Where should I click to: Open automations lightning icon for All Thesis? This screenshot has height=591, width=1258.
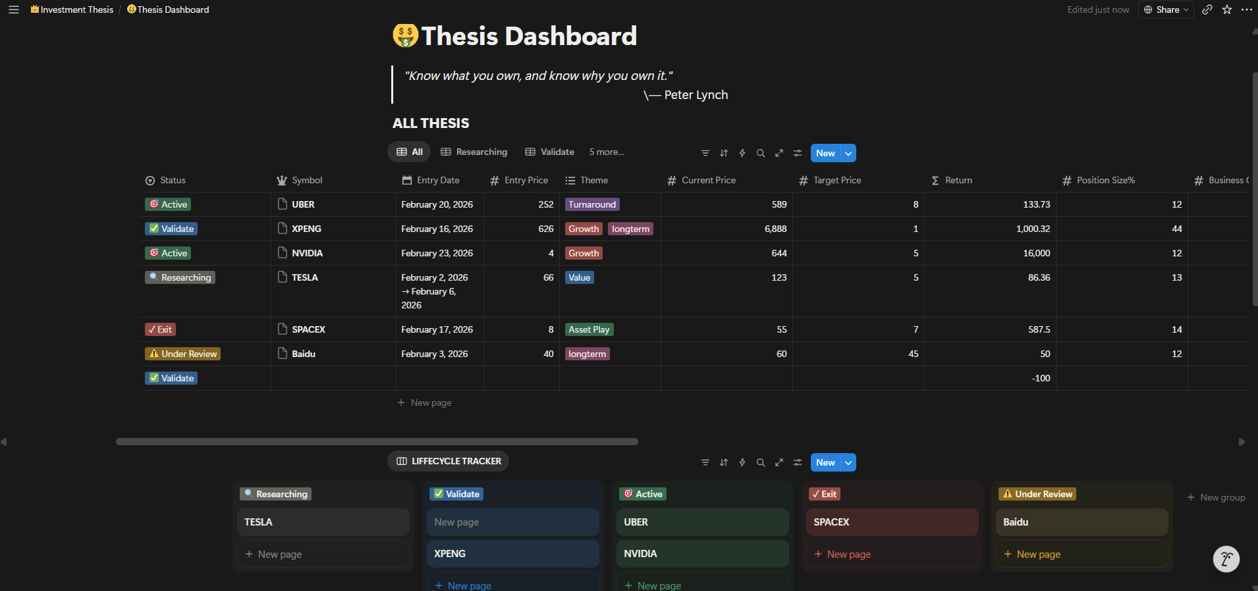coord(742,153)
